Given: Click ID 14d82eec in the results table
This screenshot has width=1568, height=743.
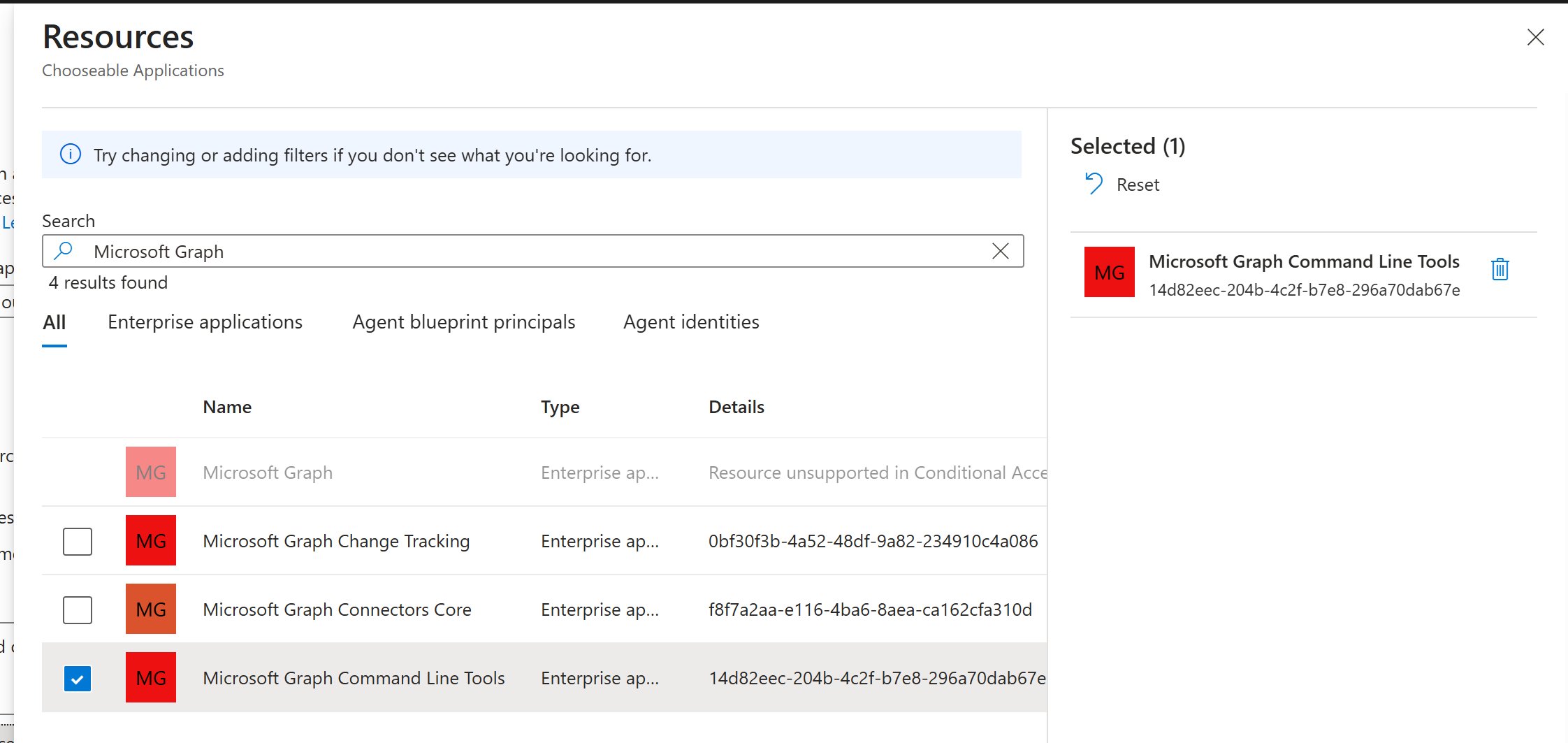Looking at the screenshot, I should point(877,678).
